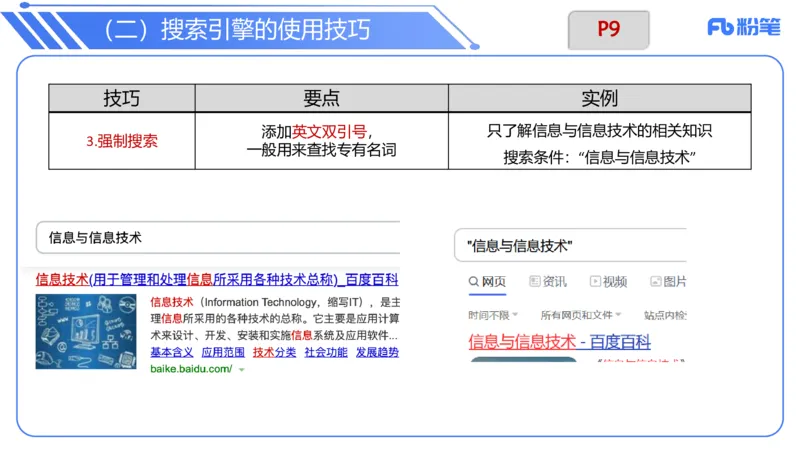Open the 应用范围 sublink
The width and height of the screenshot is (800, 450).
223,352
